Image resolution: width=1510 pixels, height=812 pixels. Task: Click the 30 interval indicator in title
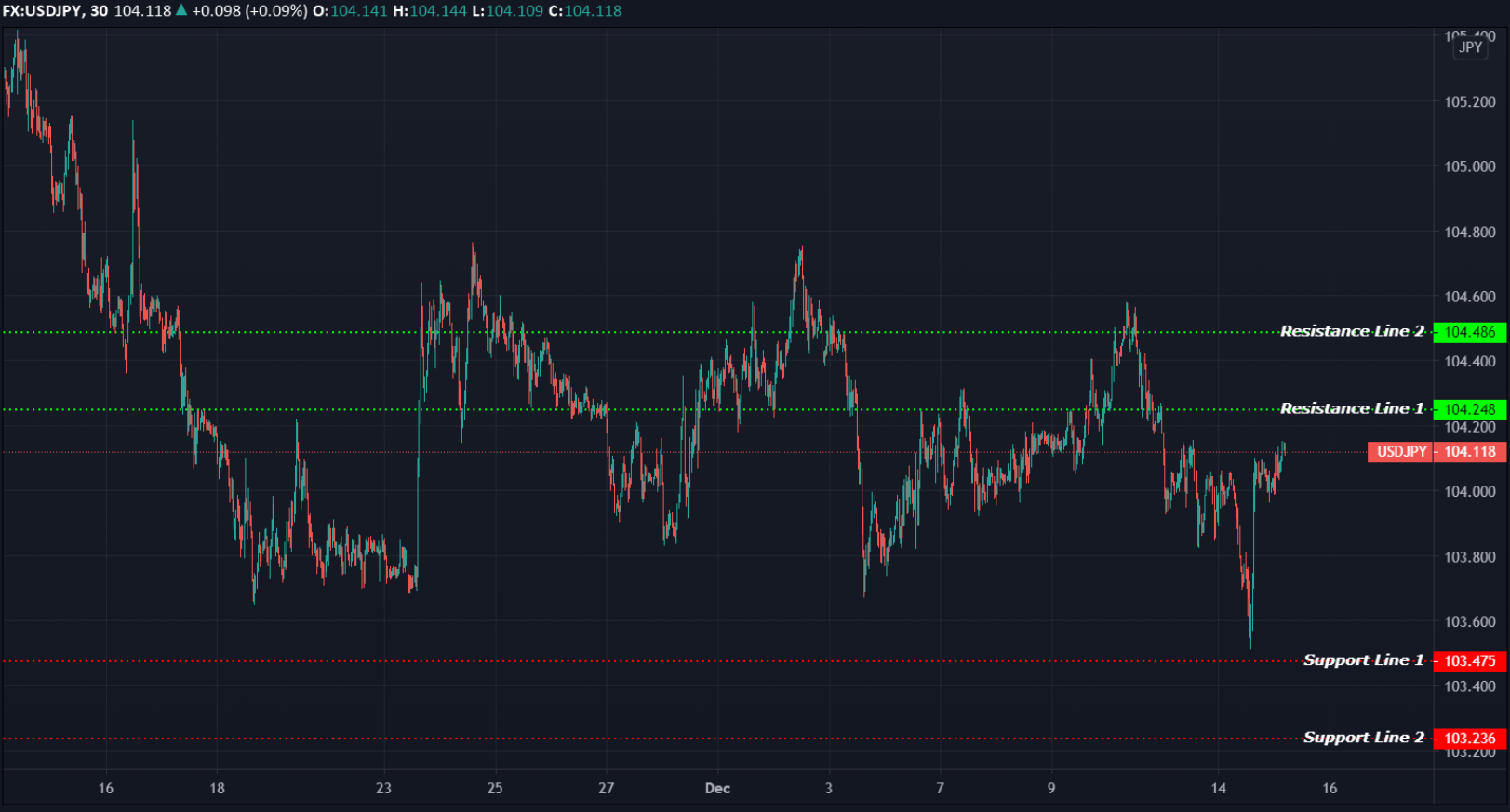click(99, 11)
